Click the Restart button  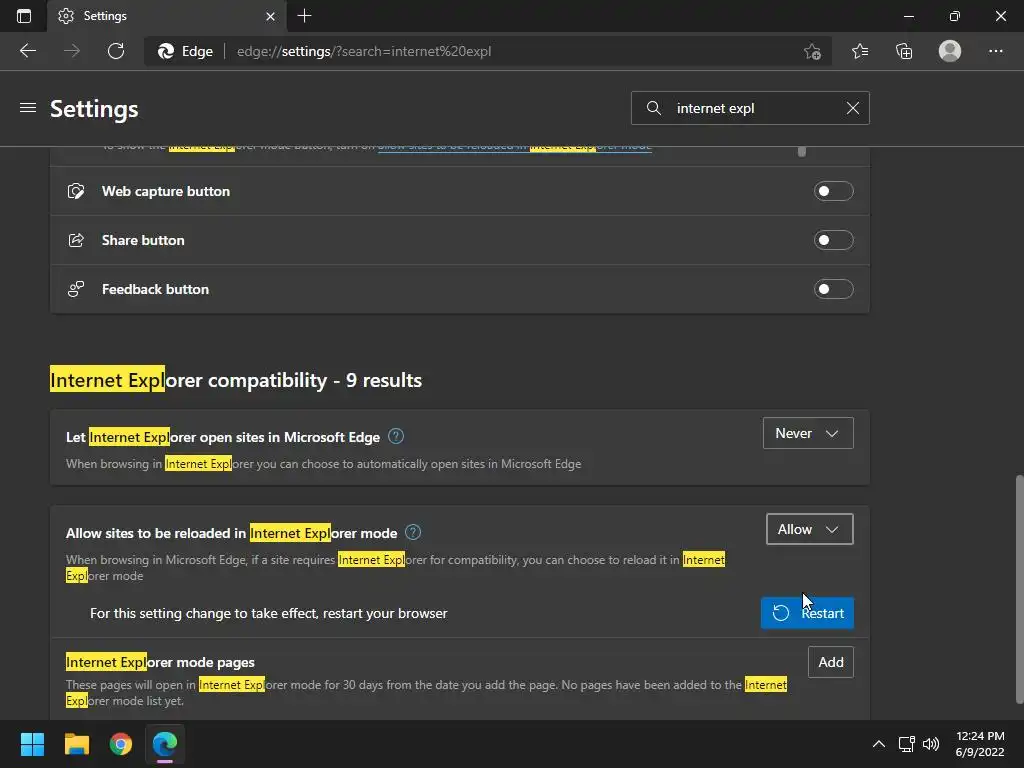tap(807, 613)
